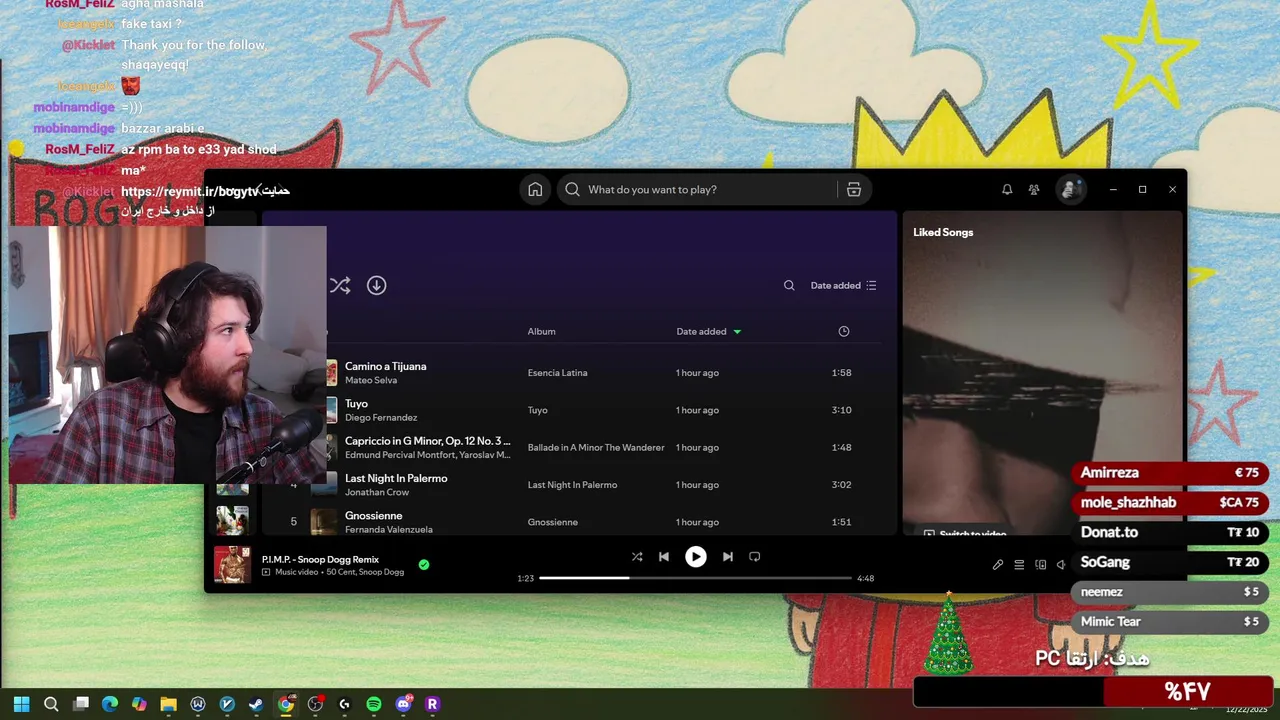Image resolution: width=1280 pixels, height=720 pixels.
Task: Select the track Gnossienne
Action: (373, 516)
